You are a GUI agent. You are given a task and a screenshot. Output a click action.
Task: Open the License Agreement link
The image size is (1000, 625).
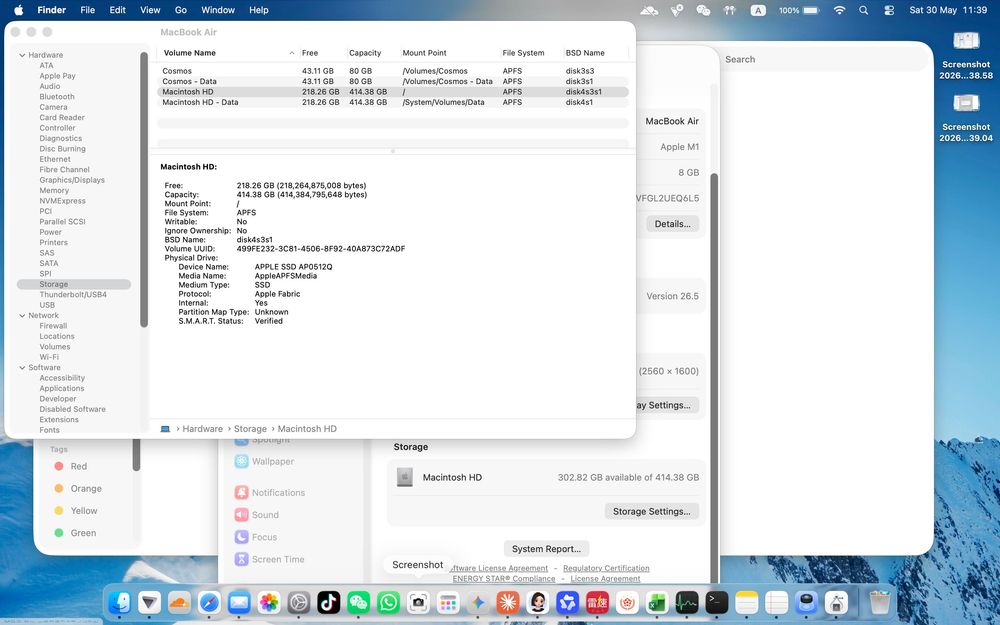(605, 578)
